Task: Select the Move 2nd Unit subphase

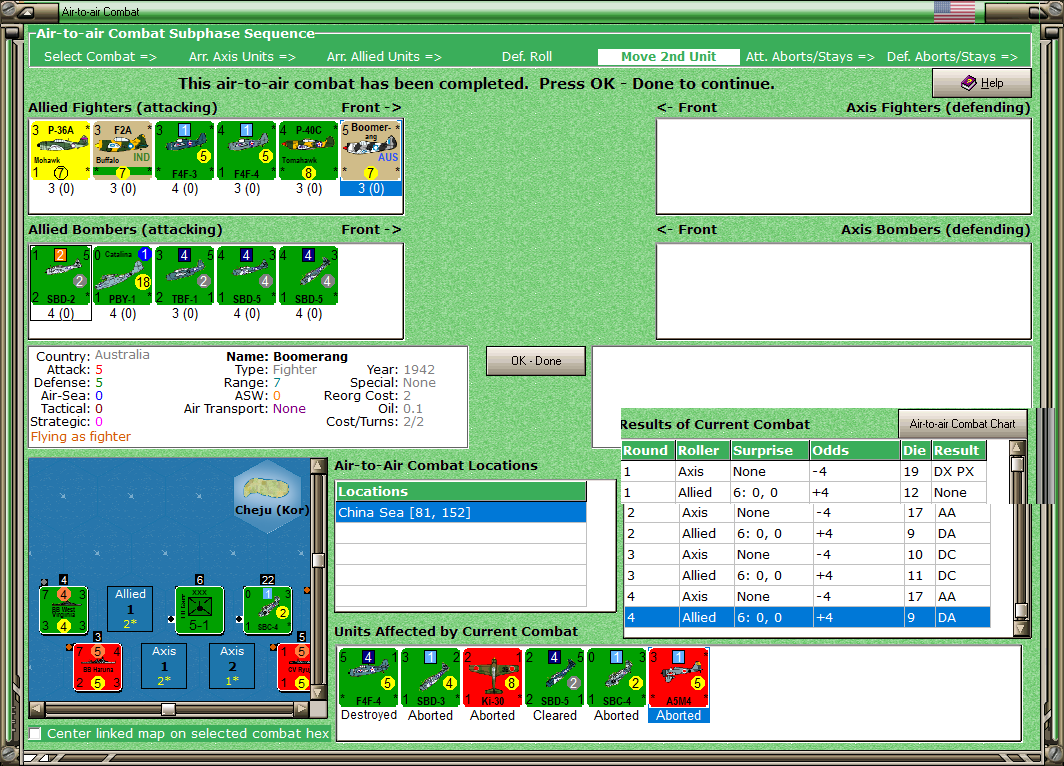Action: click(x=668, y=57)
